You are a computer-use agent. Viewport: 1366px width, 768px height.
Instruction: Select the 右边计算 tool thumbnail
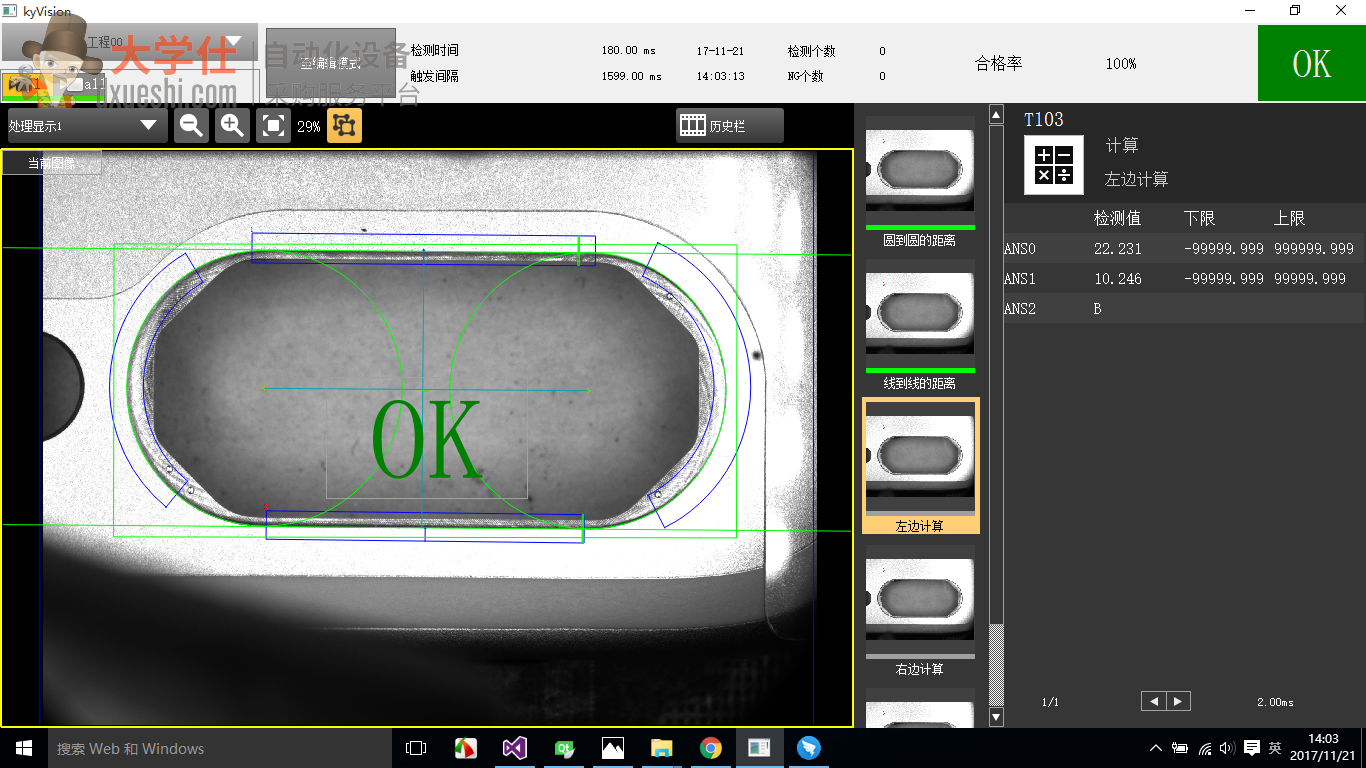(x=919, y=610)
